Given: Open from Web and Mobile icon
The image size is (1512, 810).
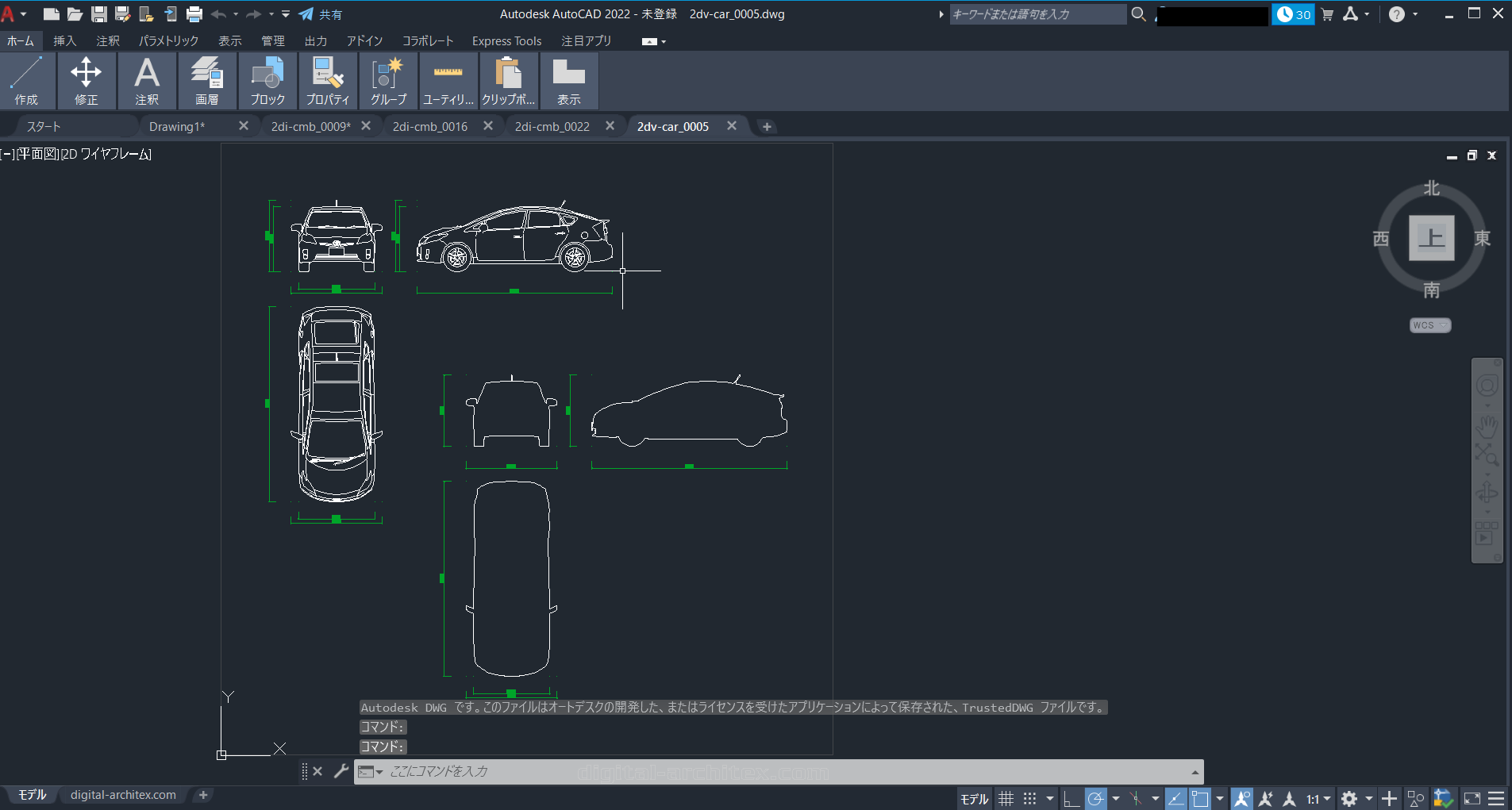Looking at the screenshot, I should pos(146,14).
